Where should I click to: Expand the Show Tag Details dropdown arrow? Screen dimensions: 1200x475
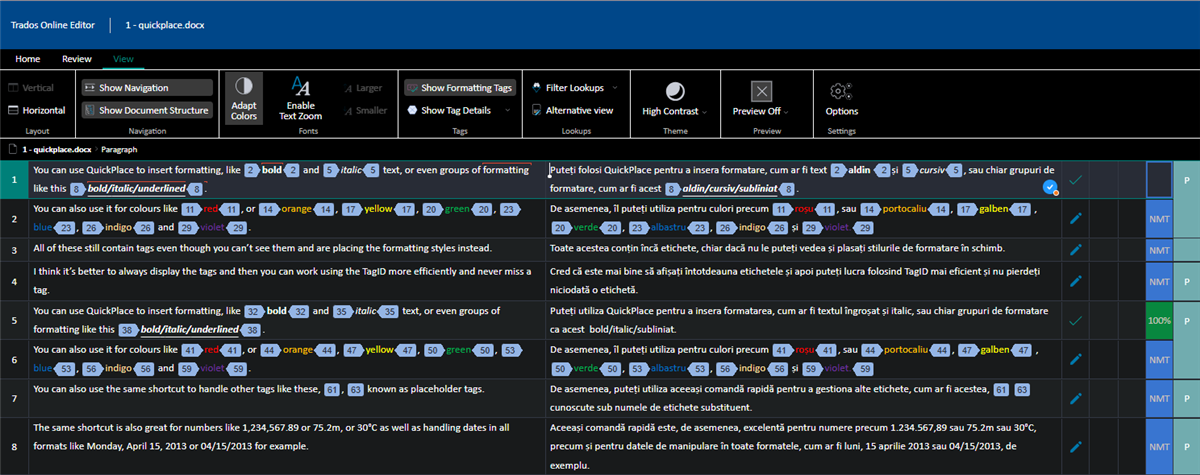pyautogui.click(x=508, y=110)
